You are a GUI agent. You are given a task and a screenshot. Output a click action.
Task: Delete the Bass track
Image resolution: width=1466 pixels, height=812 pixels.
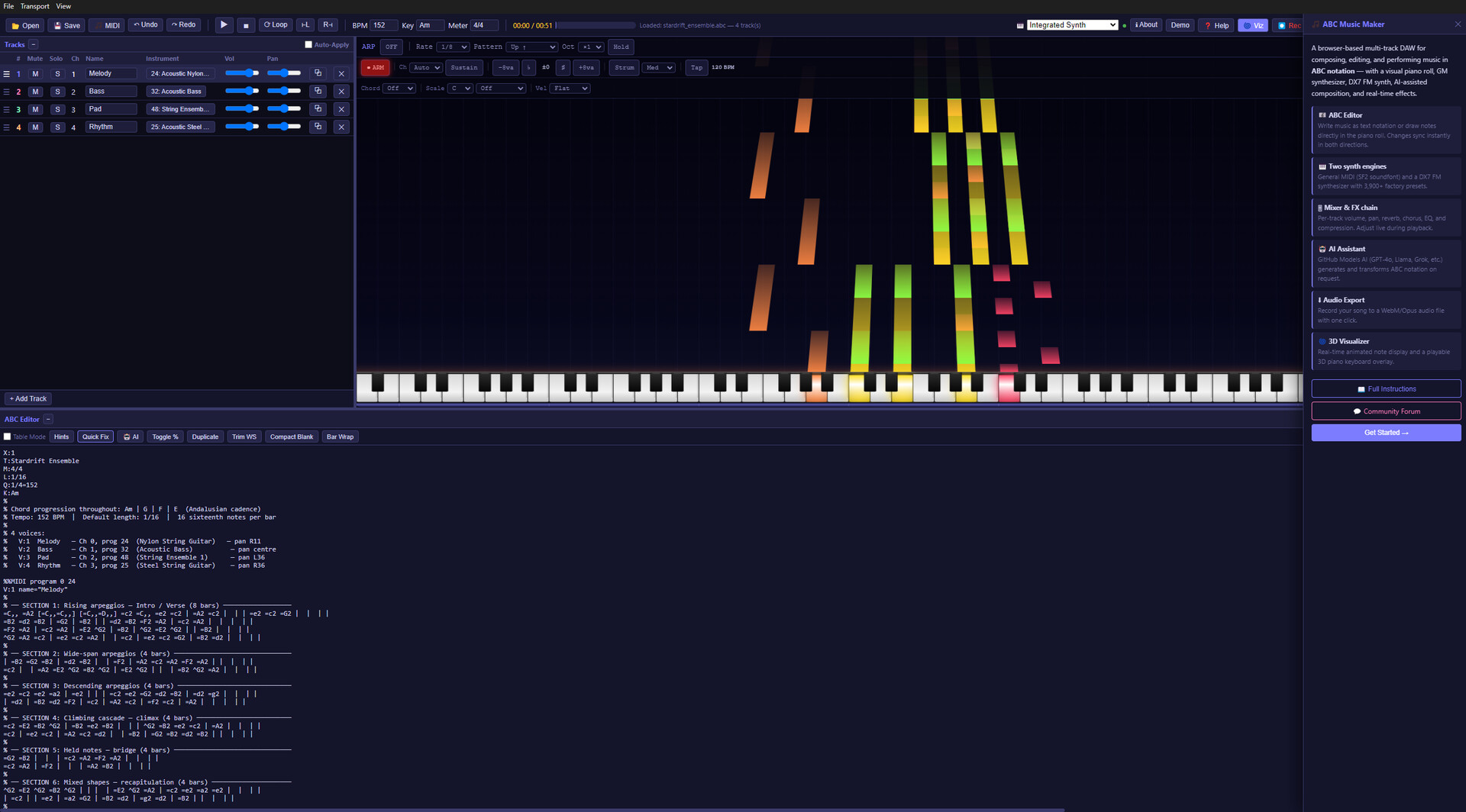tap(341, 91)
